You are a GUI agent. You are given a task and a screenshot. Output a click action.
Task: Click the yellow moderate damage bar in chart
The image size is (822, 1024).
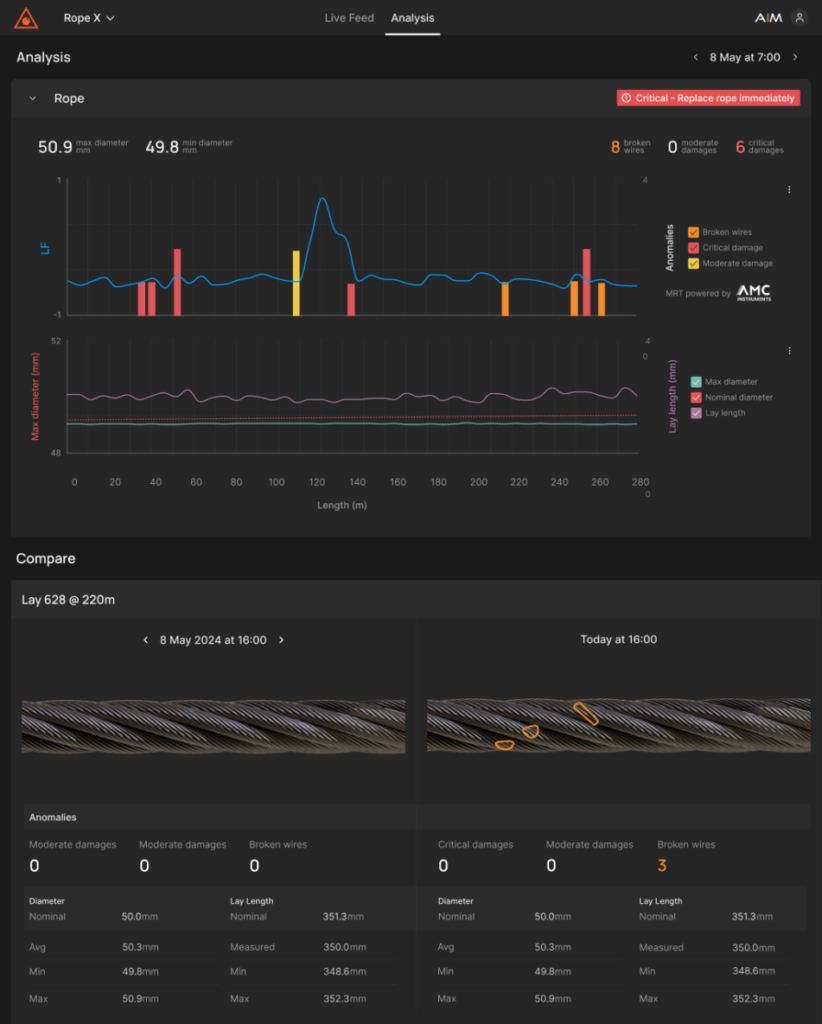pos(296,283)
